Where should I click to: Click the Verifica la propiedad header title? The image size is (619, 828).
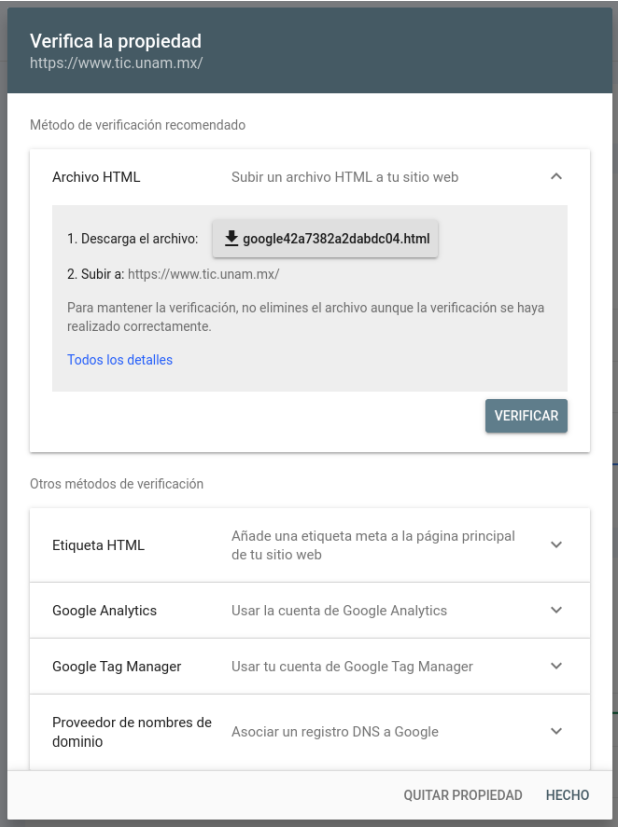(x=116, y=41)
